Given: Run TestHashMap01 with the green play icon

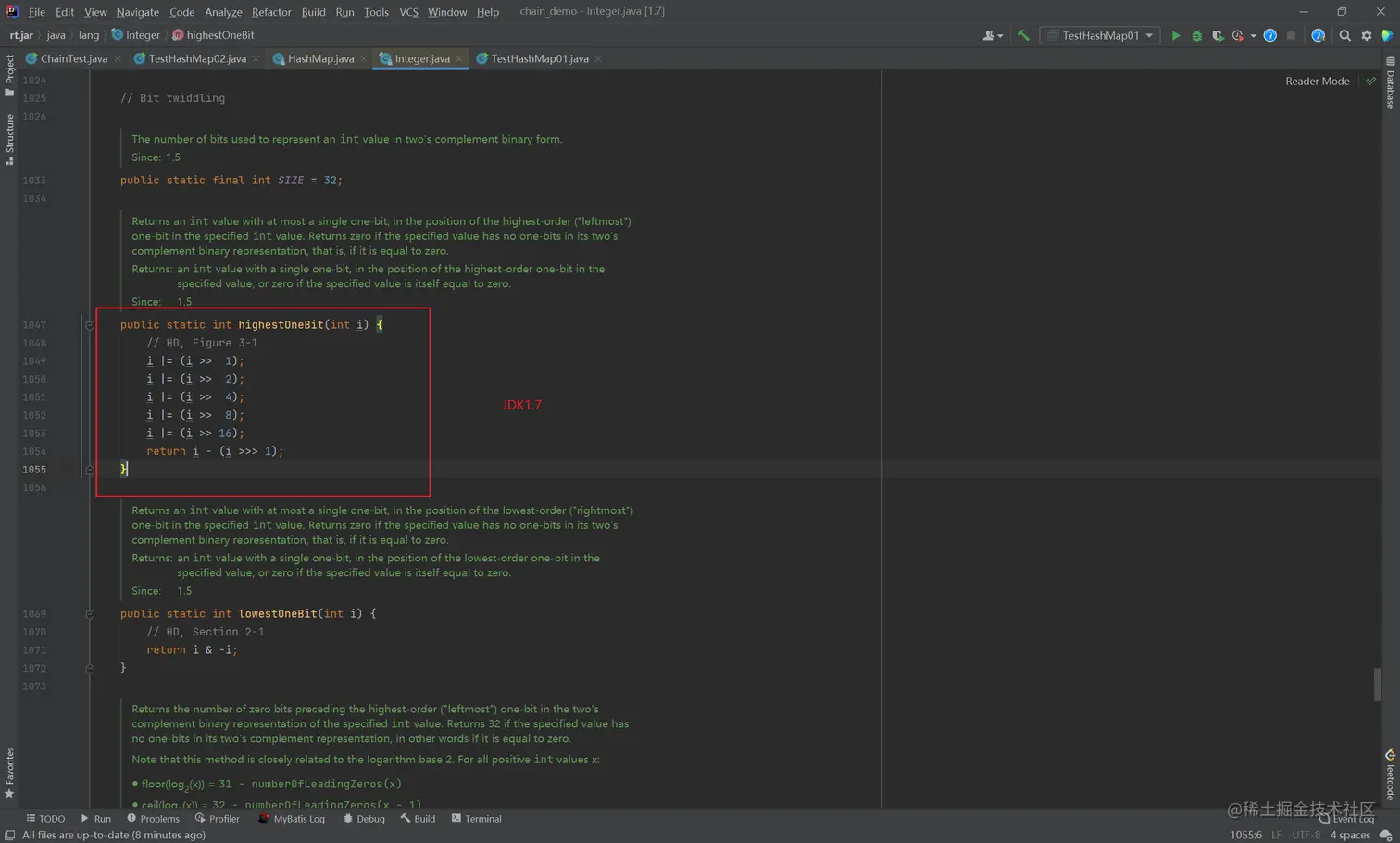Looking at the screenshot, I should (x=1176, y=35).
